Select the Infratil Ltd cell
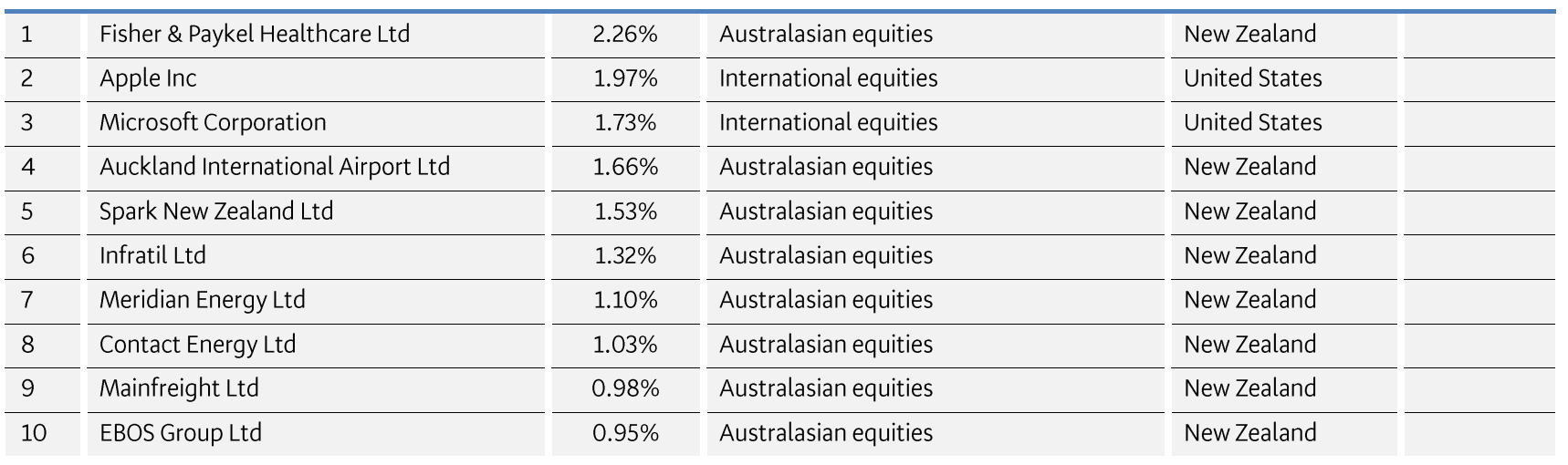This screenshot has height=465, width=1568. 152,255
